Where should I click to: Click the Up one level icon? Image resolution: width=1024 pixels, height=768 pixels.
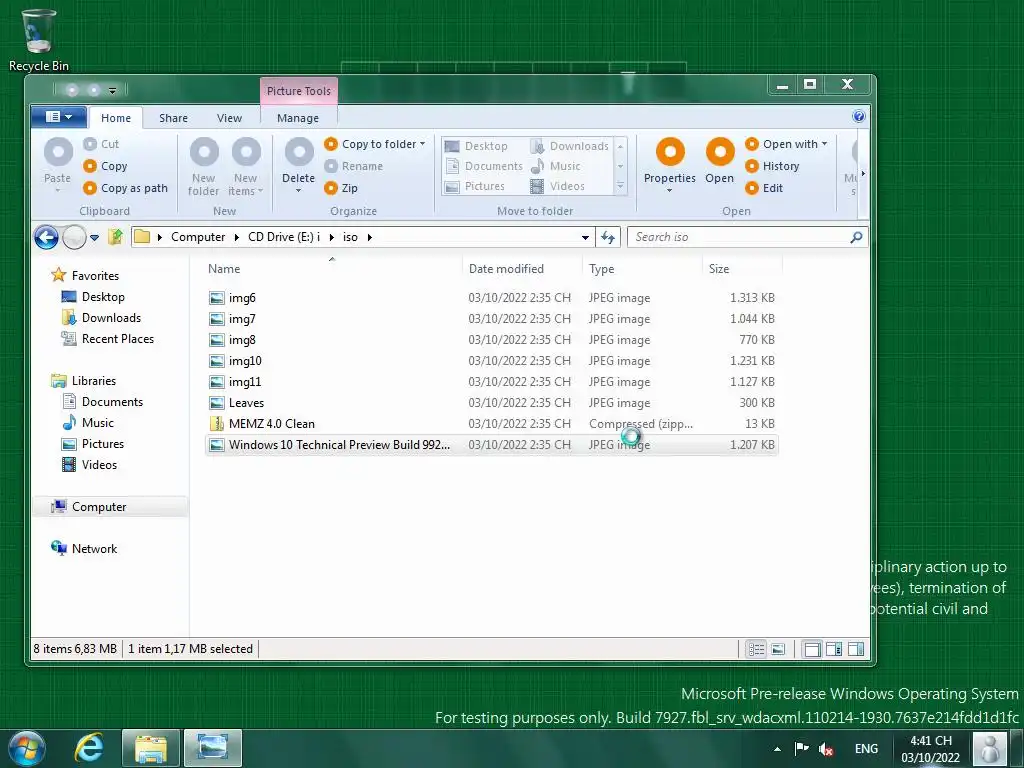pyautogui.click(x=116, y=236)
